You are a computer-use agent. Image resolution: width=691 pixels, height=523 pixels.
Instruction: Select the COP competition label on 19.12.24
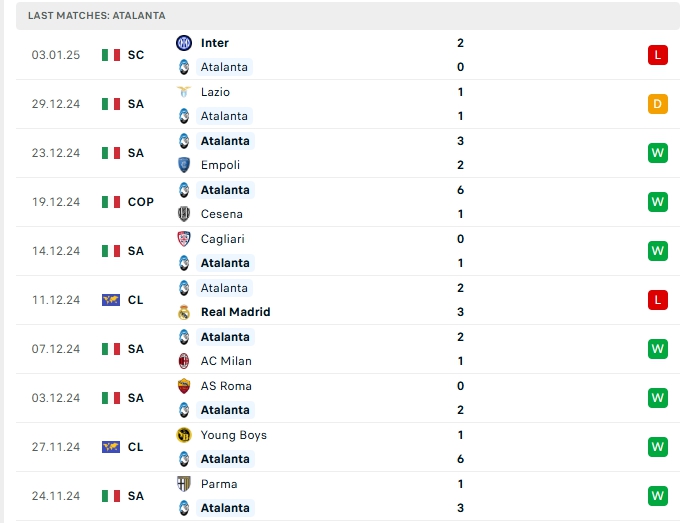[x=140, y=202]
